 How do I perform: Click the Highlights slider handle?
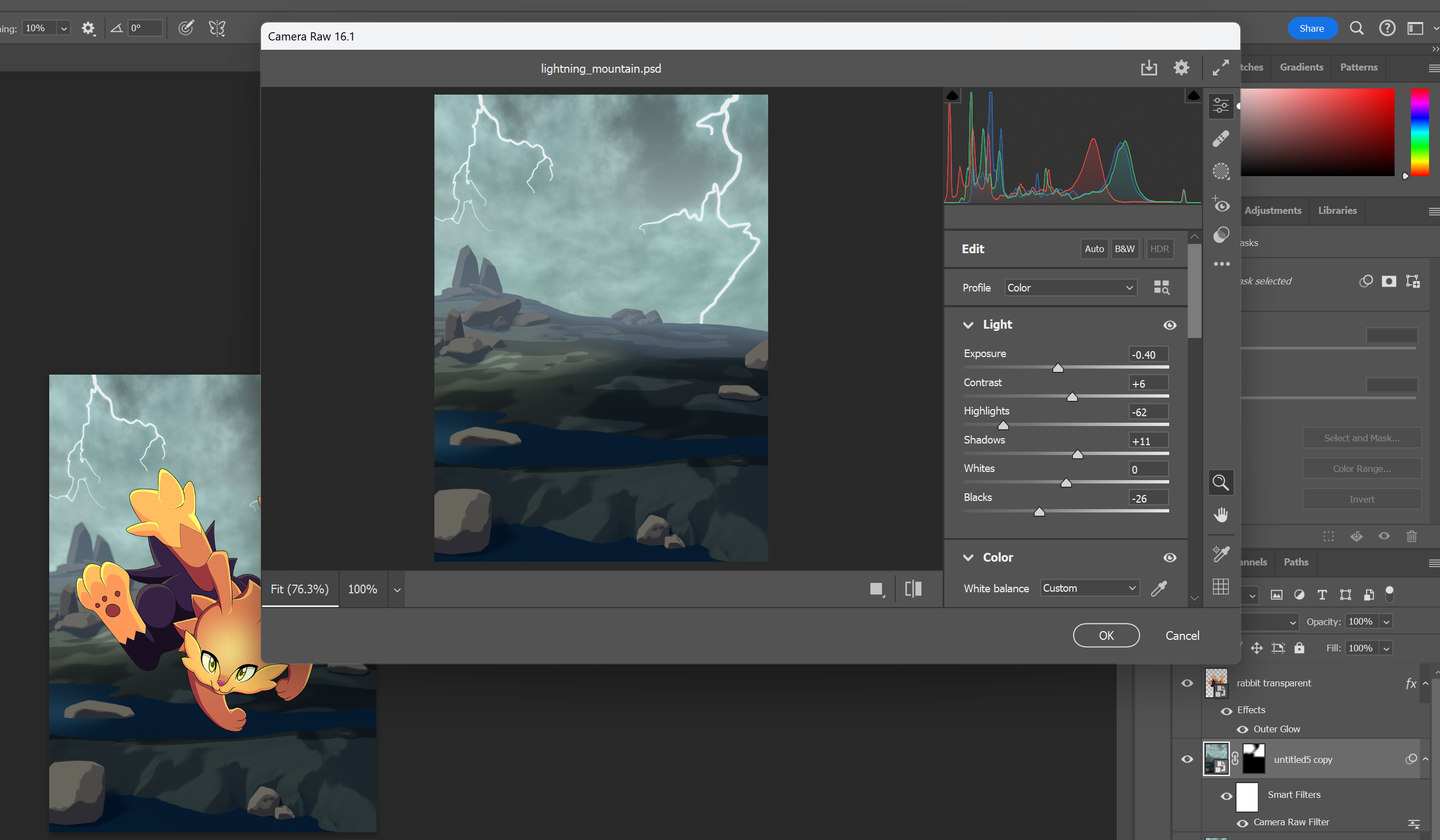[1003, 425]
